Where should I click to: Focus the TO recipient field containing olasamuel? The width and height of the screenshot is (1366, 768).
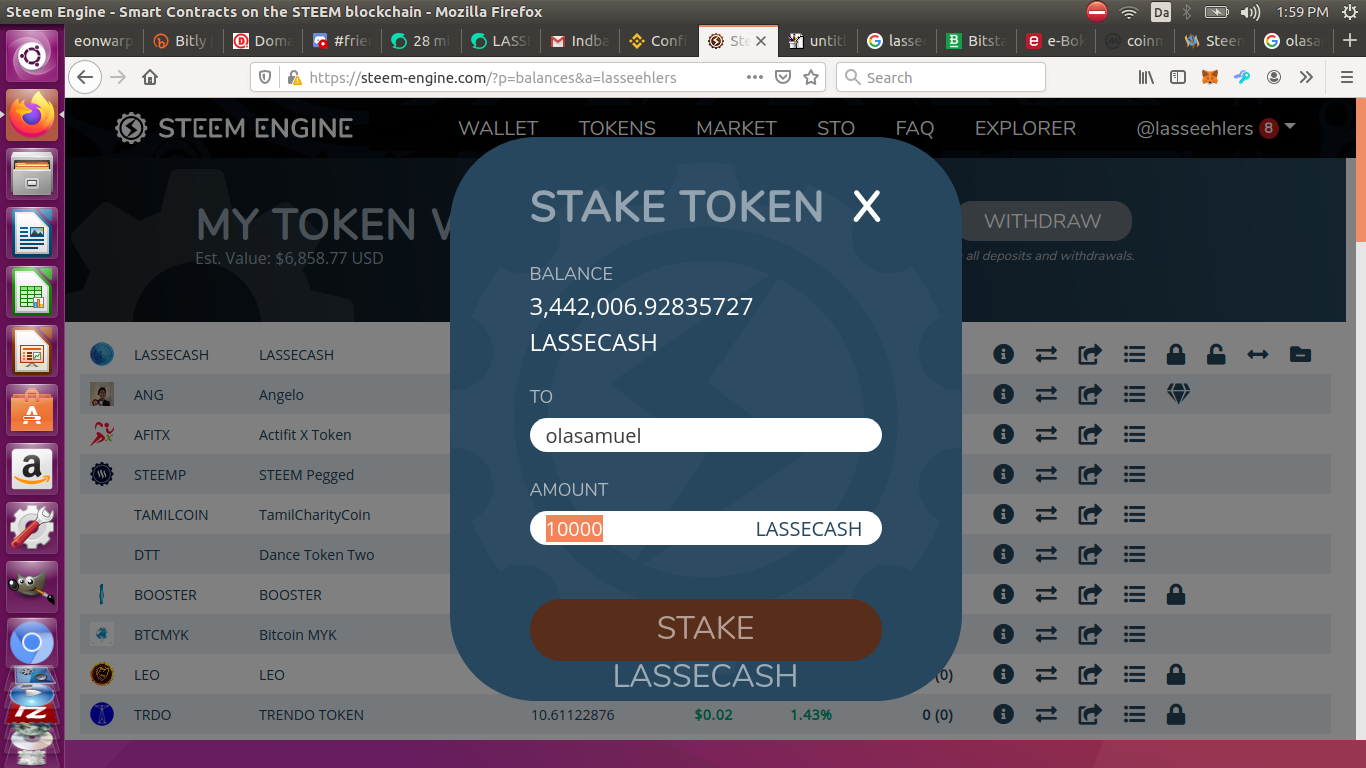coord(705,436)
